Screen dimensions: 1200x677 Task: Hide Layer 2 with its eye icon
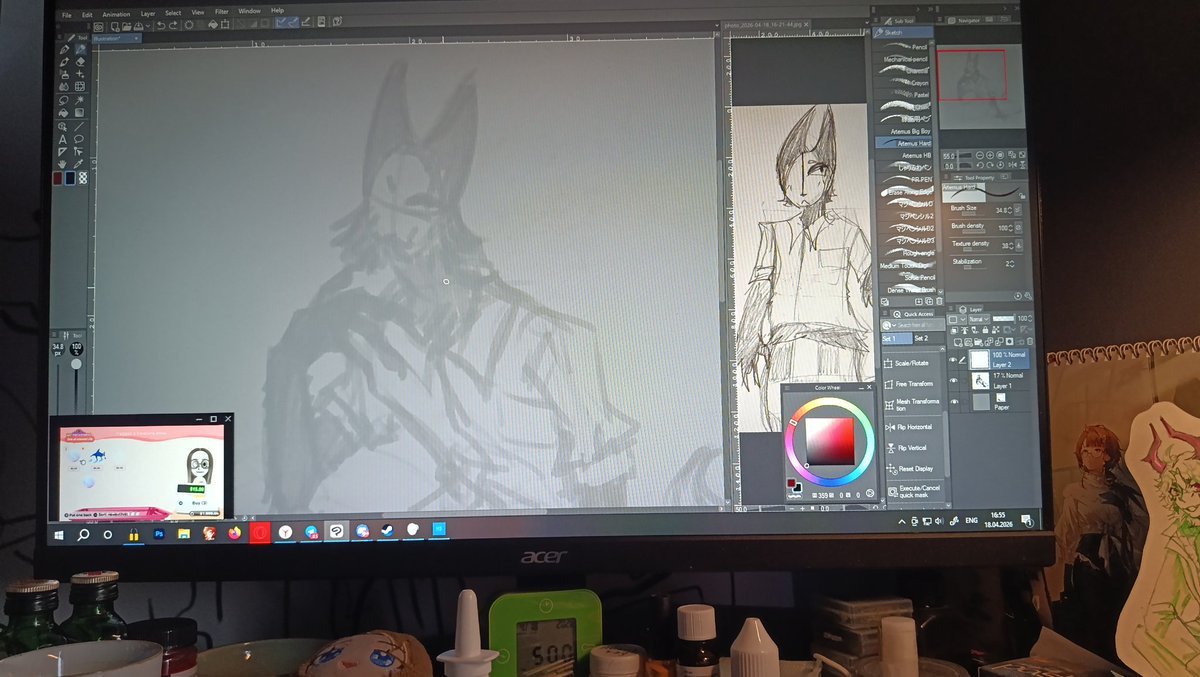pos(952,360)
